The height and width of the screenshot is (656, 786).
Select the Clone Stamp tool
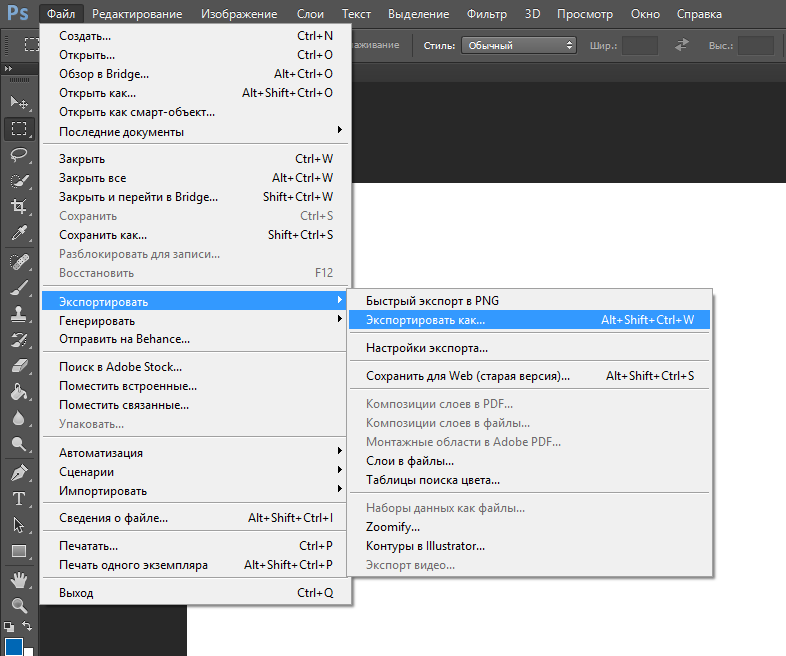[x=19, y=315]
